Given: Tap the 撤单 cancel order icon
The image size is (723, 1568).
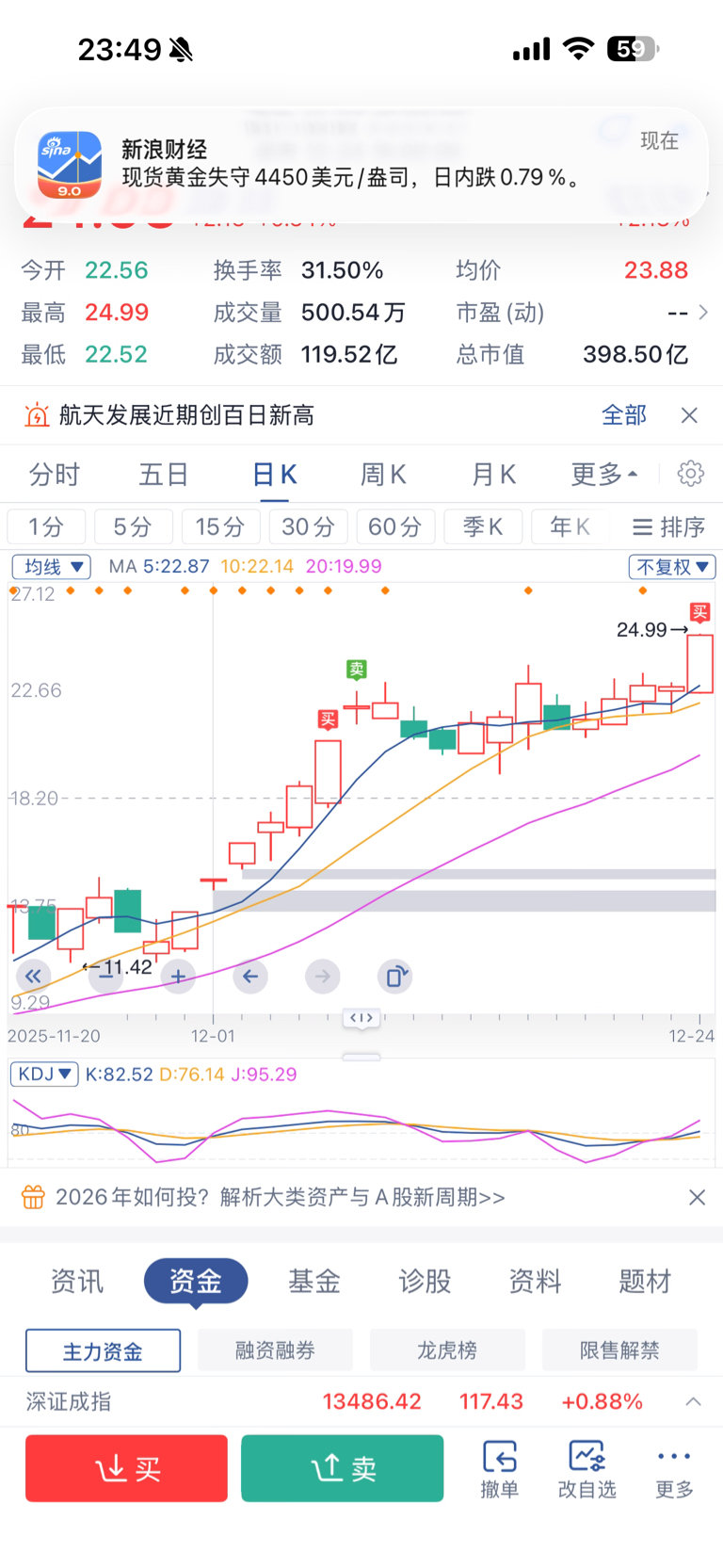Looking at the screenshot, I should 499,1467.
